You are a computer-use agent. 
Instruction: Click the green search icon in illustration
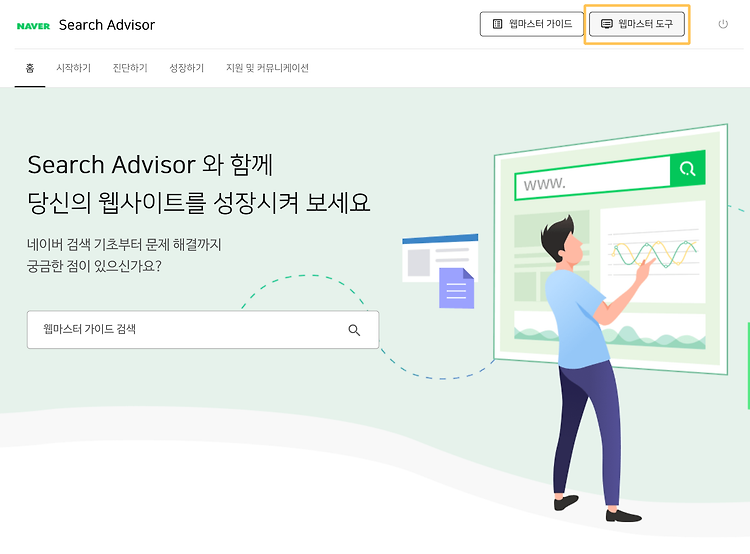pos(687,168)
